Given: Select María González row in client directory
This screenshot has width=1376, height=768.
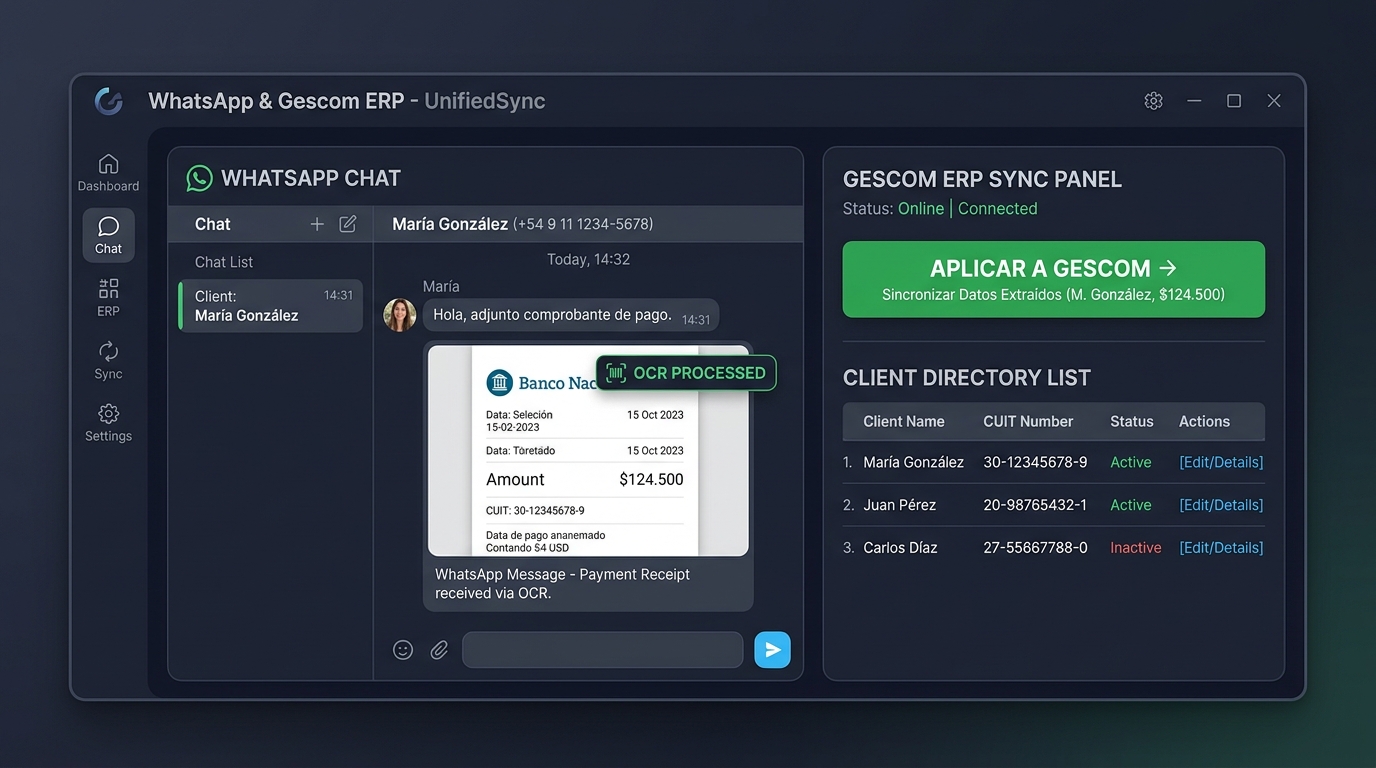Looking at the screenshot, I should pos(1054,462).
